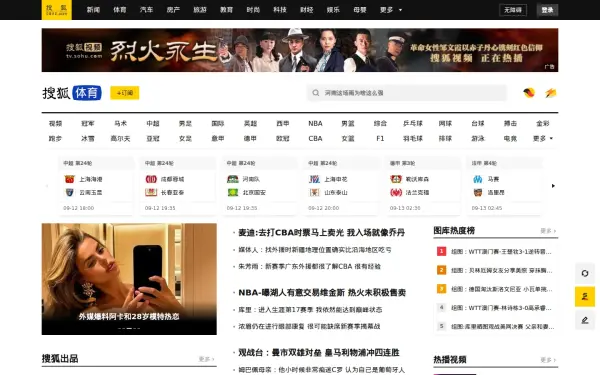600x375 pixels.
Task: Click Frankfurt 法兰克福 team logo
Action: click(396, 192)
